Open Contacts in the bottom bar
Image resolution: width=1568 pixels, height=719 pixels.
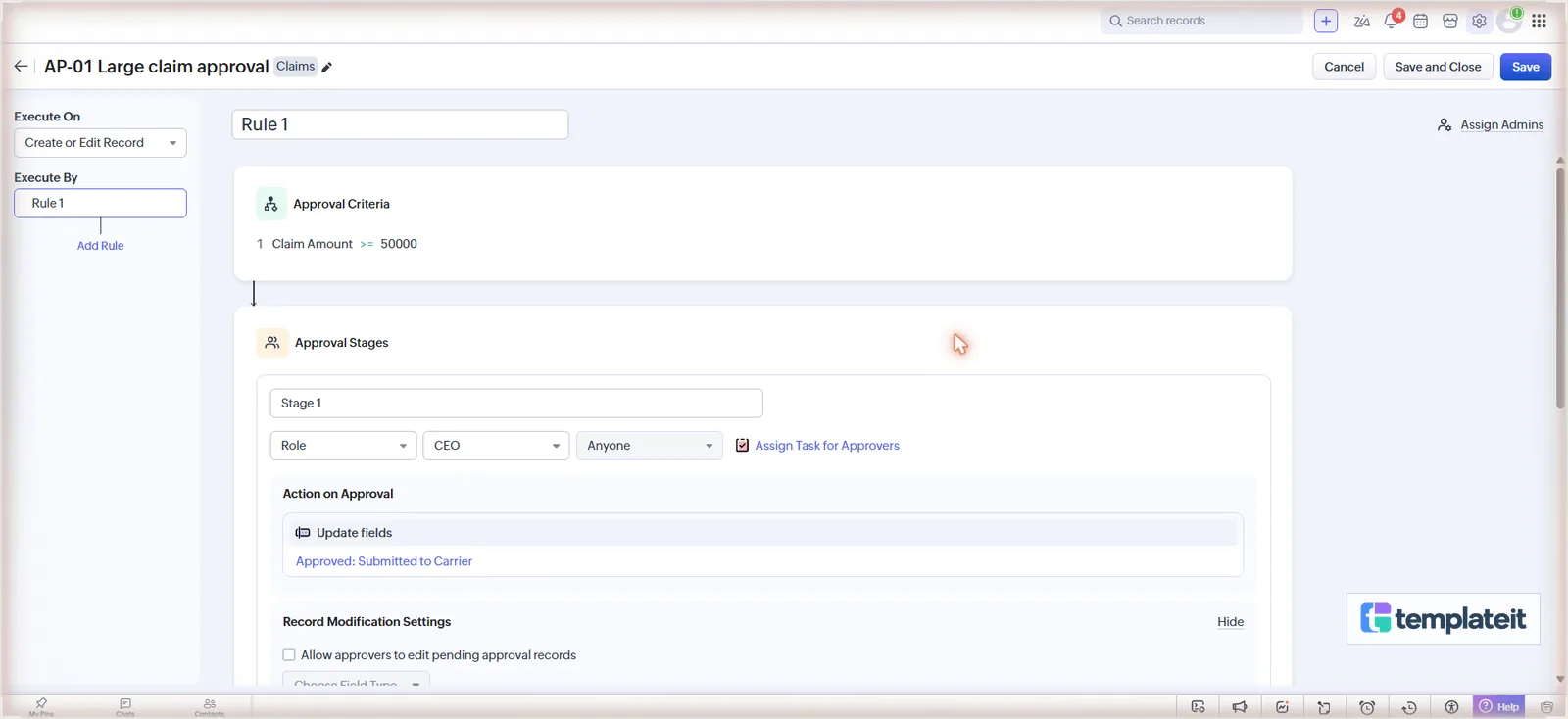(210, 707)
